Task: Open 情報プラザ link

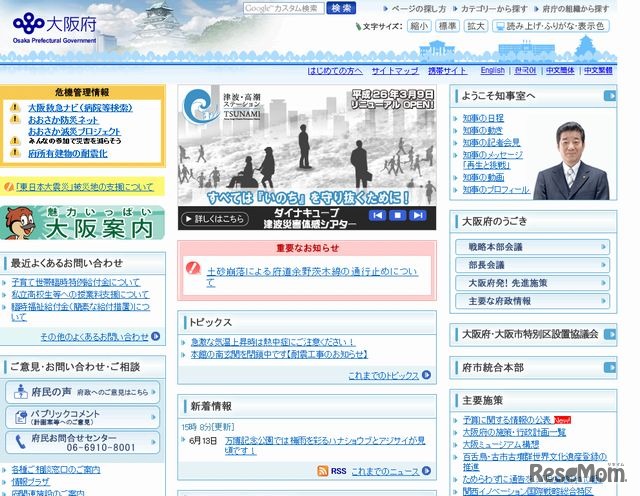Action: (31, 482)
